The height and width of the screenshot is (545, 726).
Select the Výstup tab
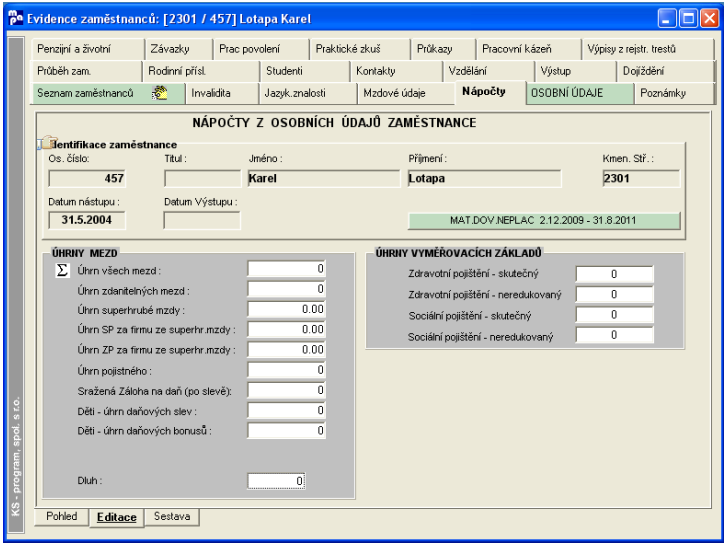pyautogui.click(x=576, y=71)
